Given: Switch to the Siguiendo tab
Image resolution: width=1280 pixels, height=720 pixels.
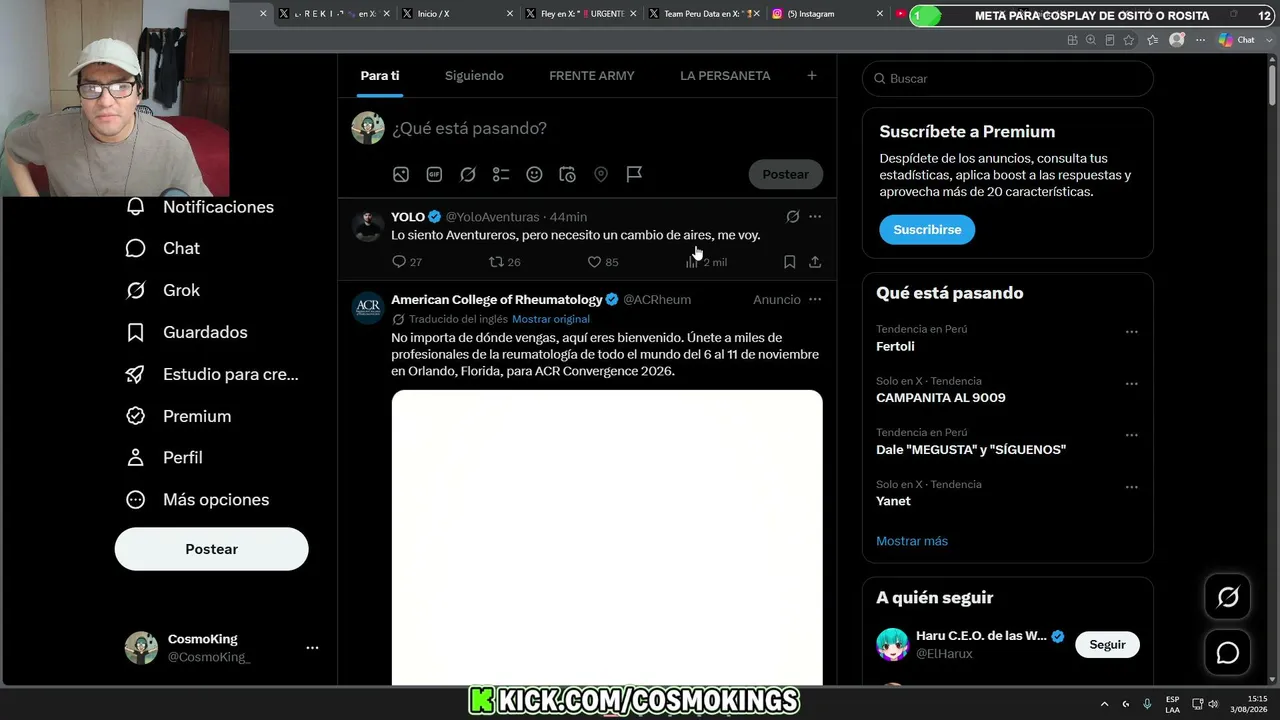Looking at the screenshot, I should (x=474, y=76).
